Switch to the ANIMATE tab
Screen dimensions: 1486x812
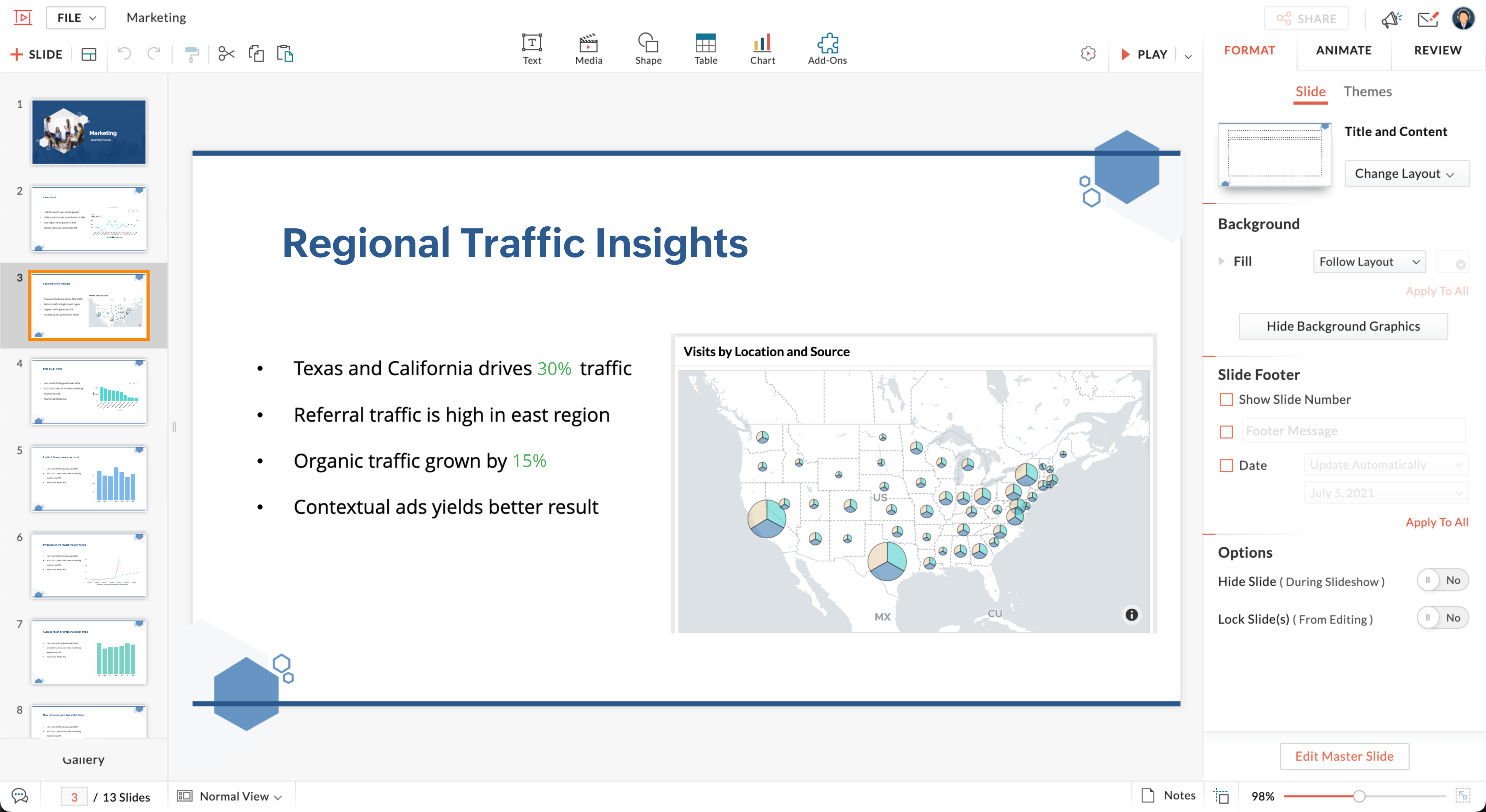coord(1343,51)
